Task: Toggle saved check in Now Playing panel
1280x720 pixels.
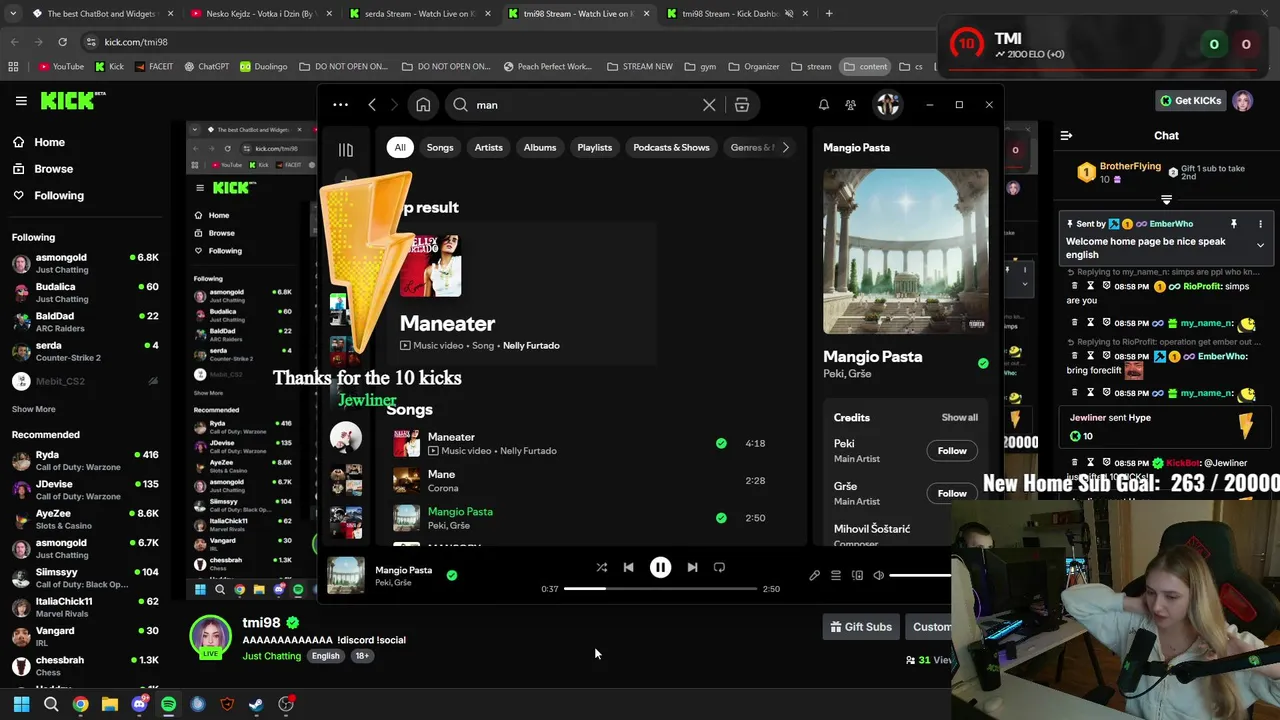Action: pos(983,363)
